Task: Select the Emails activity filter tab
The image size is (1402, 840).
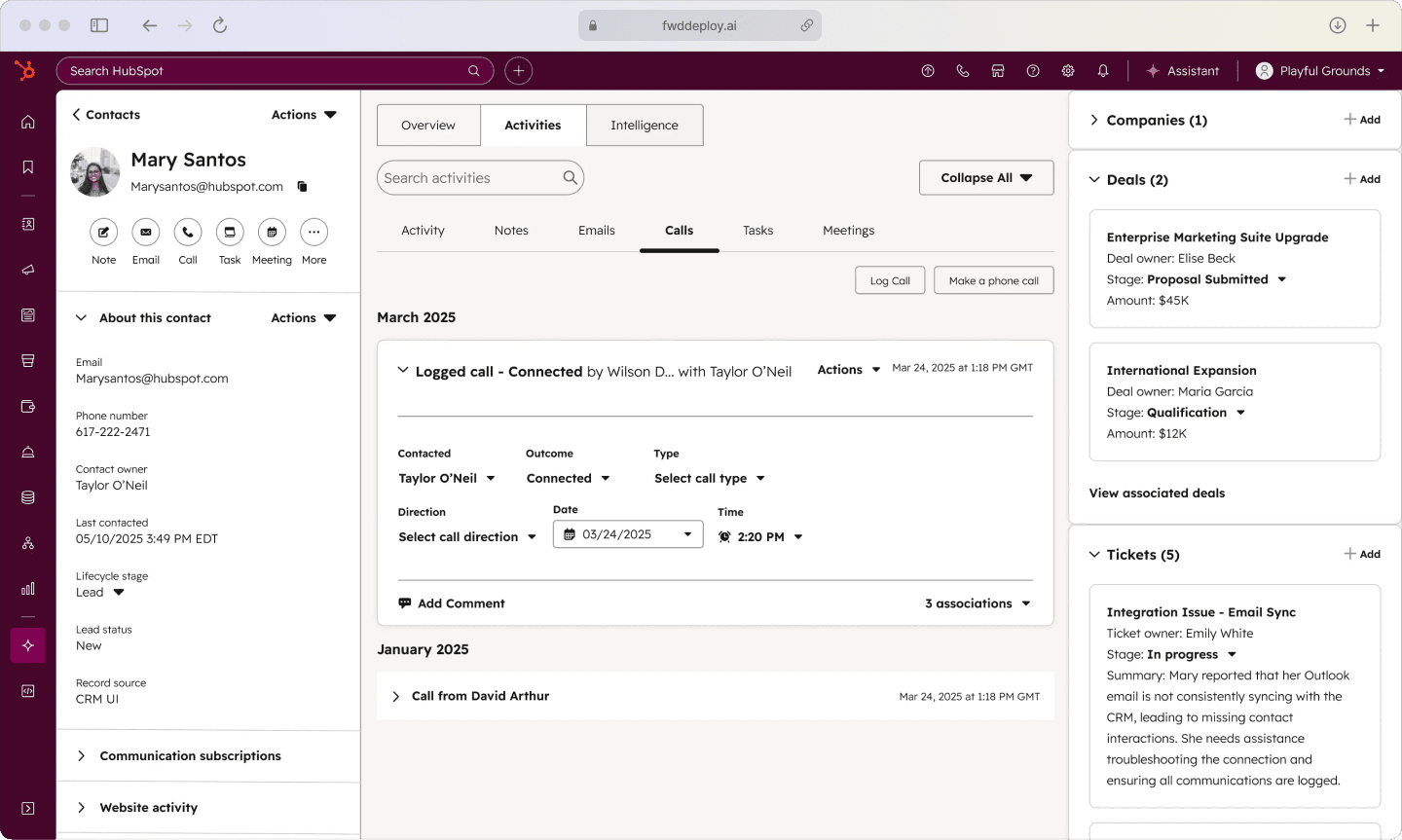Action: [x=597, y=231]
